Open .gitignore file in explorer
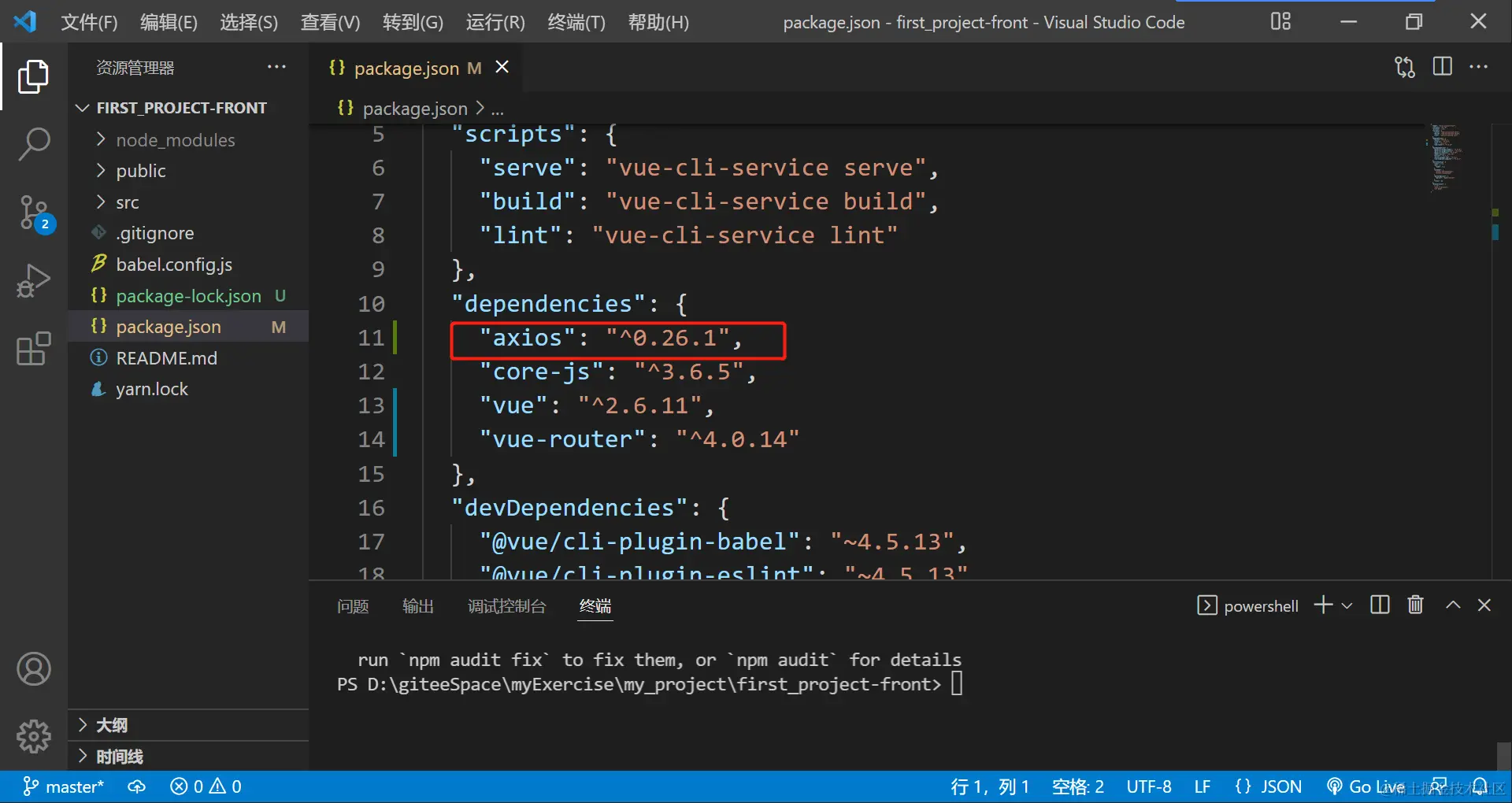This screenshot has height=803, width=1512. (x=188, y=233)
